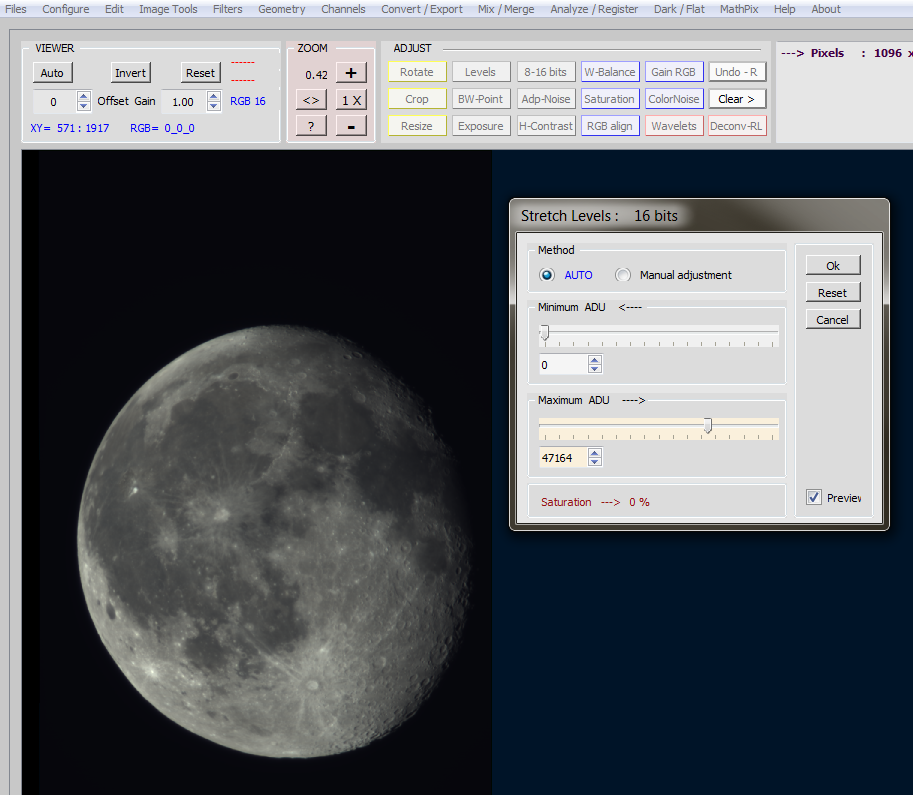Toggle the Preview checkbox

[813, 497]
